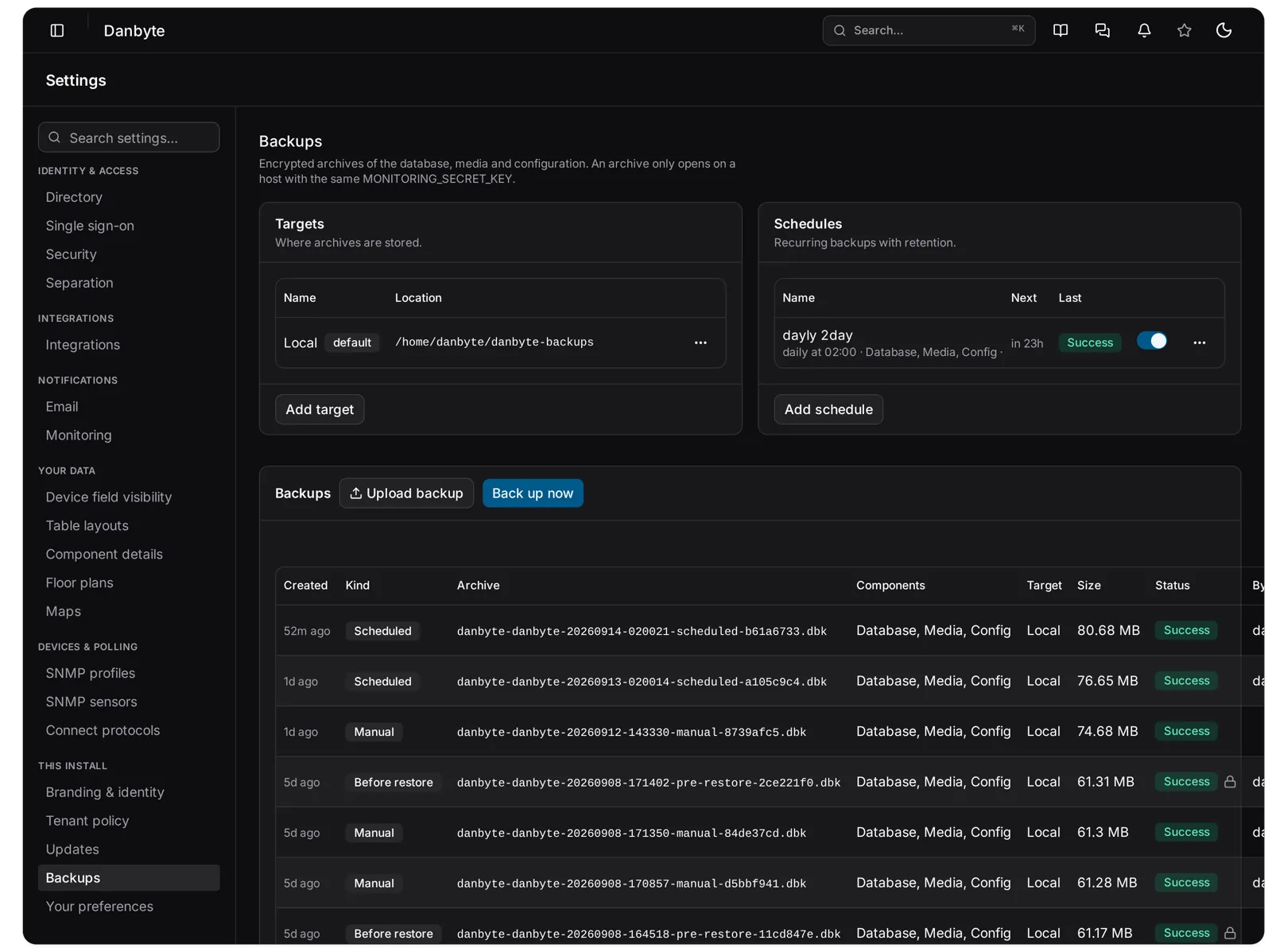Open Connect protocols settings
Viewport: 1272px width, 952px height.
(x=103, y=731)
